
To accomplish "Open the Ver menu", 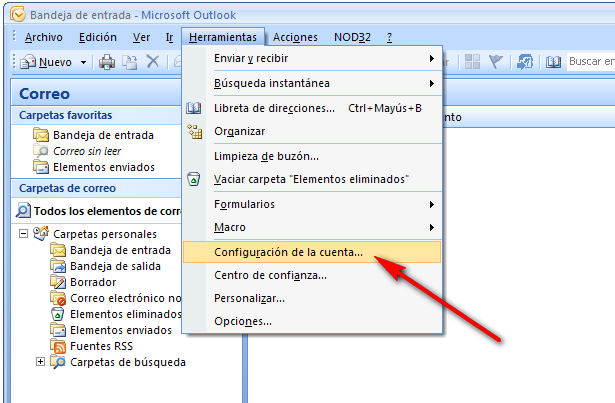I will [141, 37].
